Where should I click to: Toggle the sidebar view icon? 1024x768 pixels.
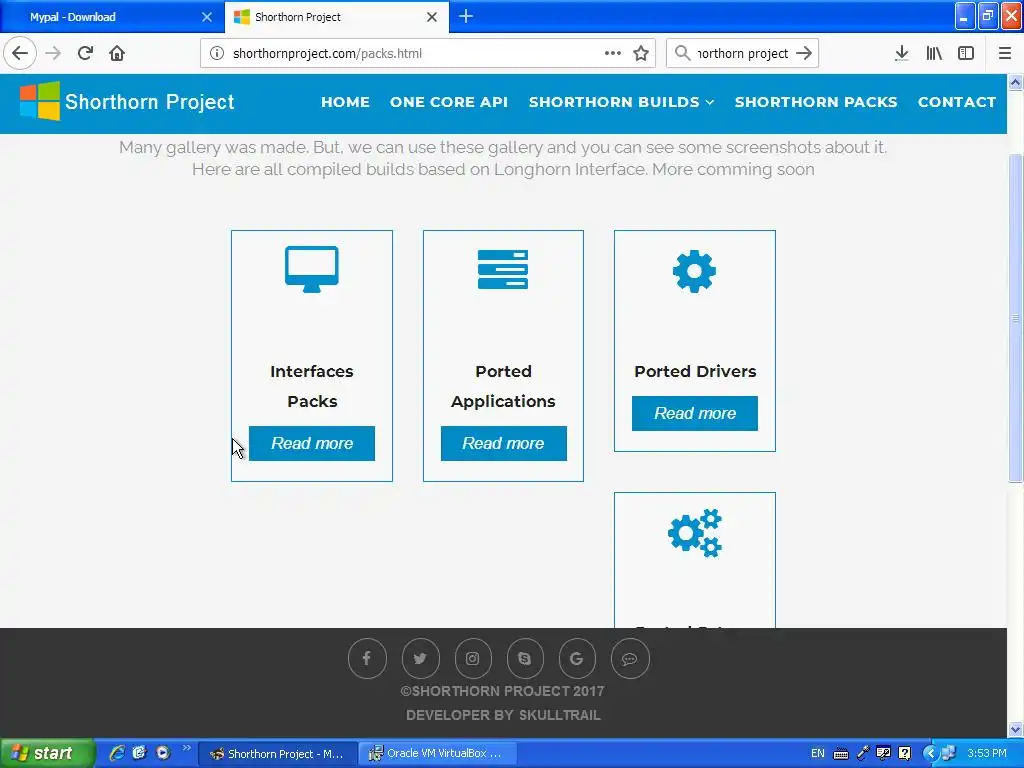(x=966, y=53)
